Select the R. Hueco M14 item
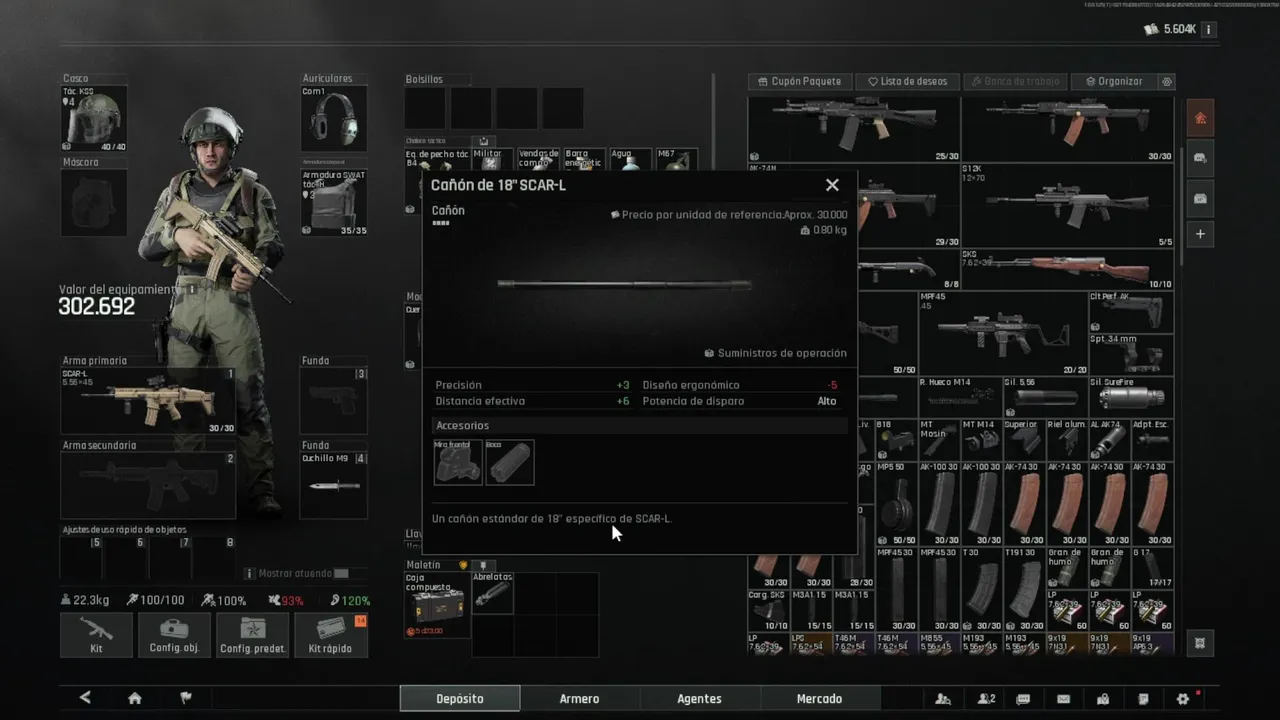Image resolution: width=1280 pixels, height=720 pixels. tap(961, 397)
